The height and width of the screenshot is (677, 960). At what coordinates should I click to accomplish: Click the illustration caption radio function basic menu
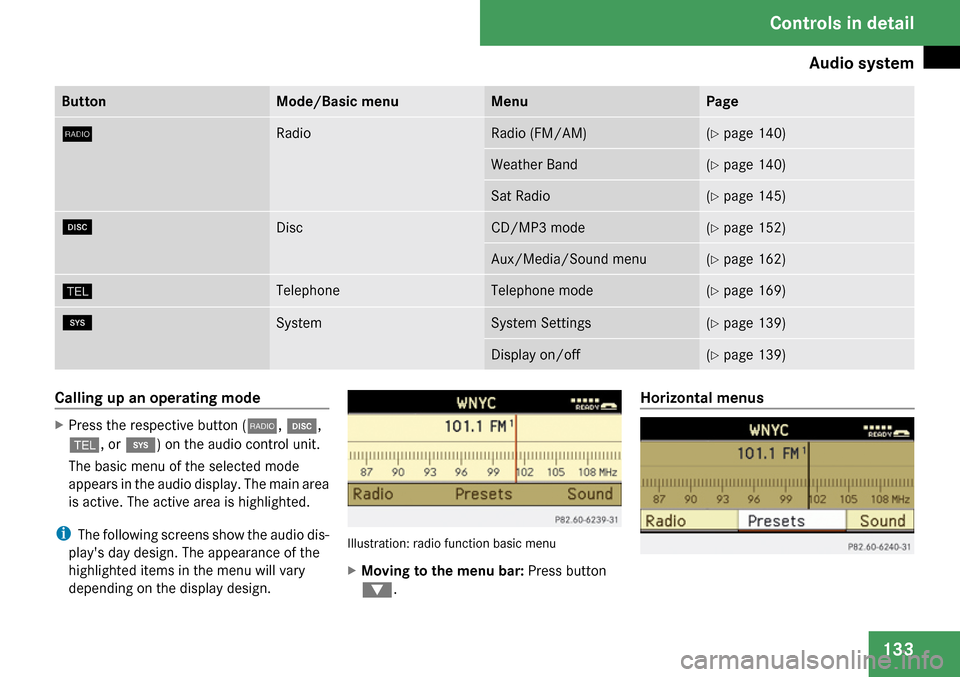pyautogui.click(x=451, y=544)
